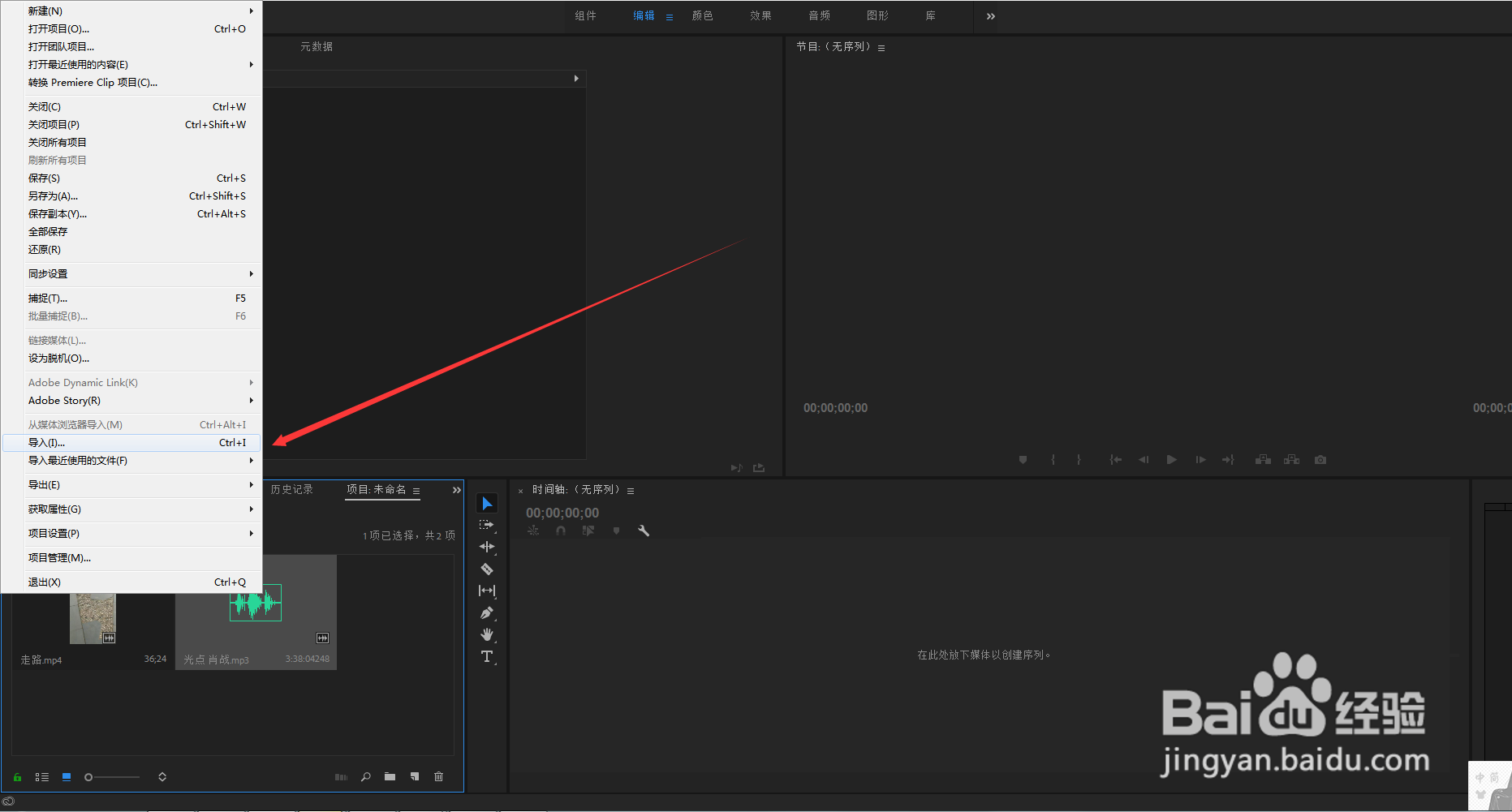Toggle nest sequence insert mode
Screen dimensions: 1512x812
pos(533,531)
